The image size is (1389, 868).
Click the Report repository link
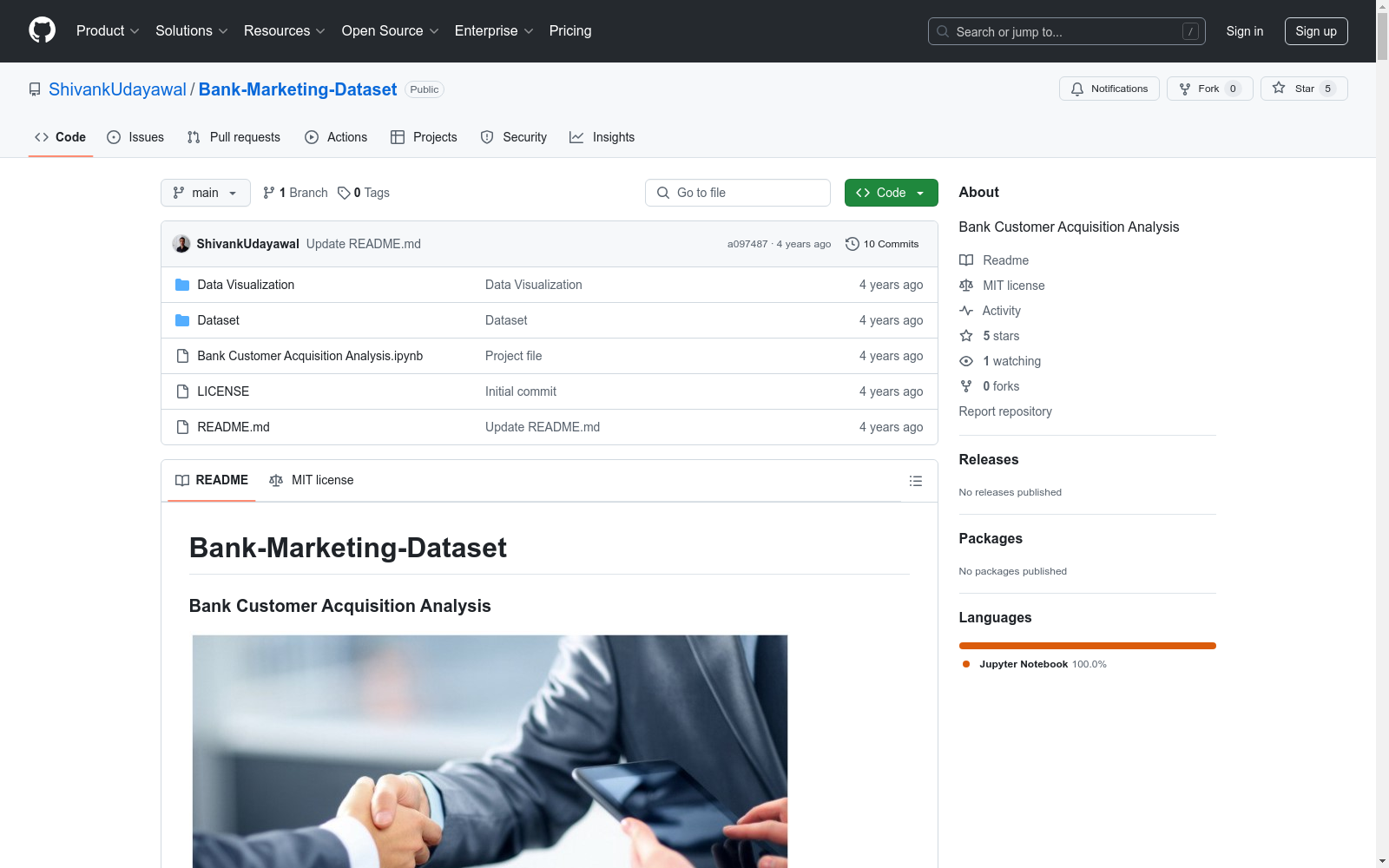pyautogui.click(x=1005, y=411)
